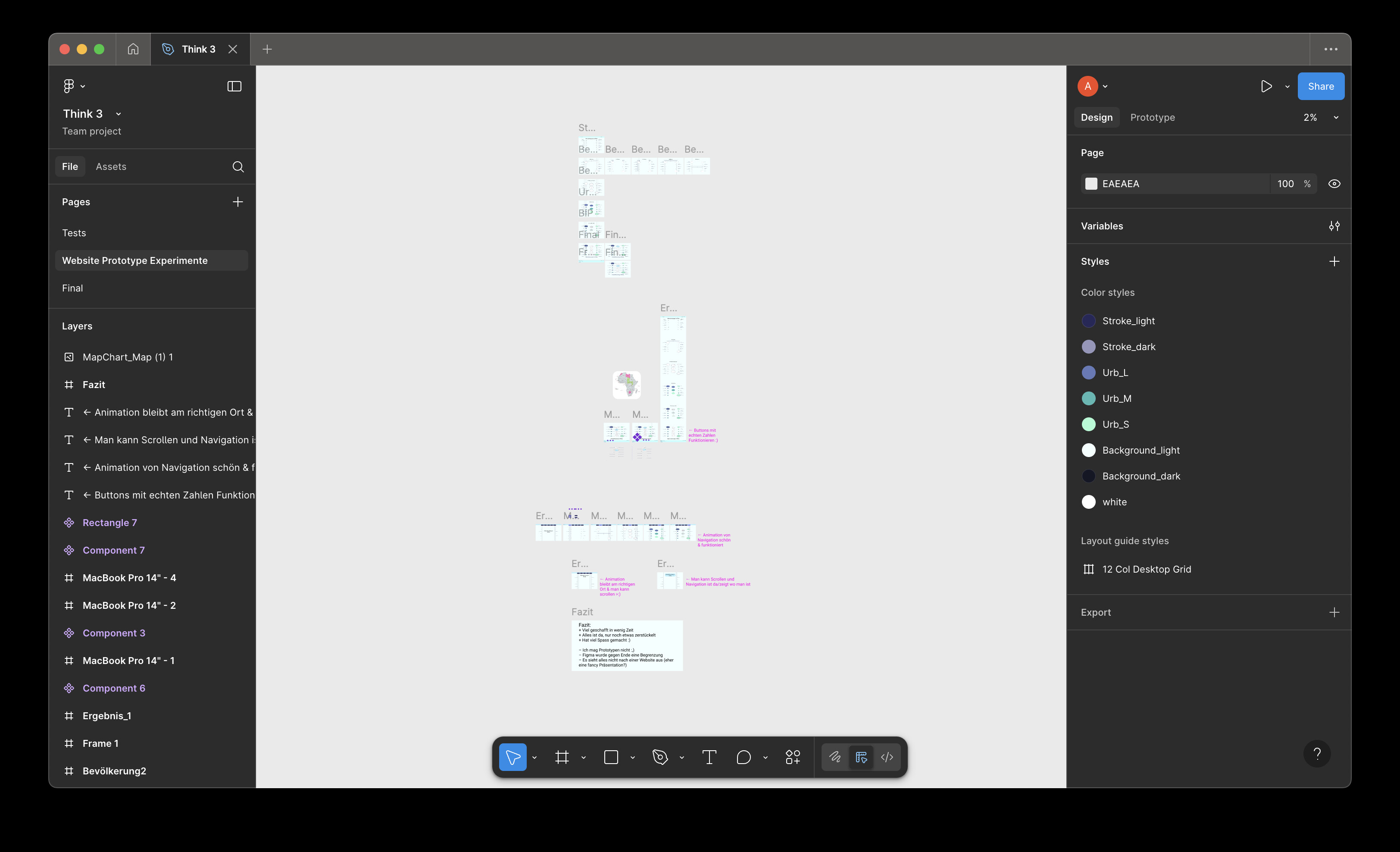Toggle the sidebar collapse icon
This screenshot has width=1400, height=852.
pyautogui.click(x=234, y=86)
